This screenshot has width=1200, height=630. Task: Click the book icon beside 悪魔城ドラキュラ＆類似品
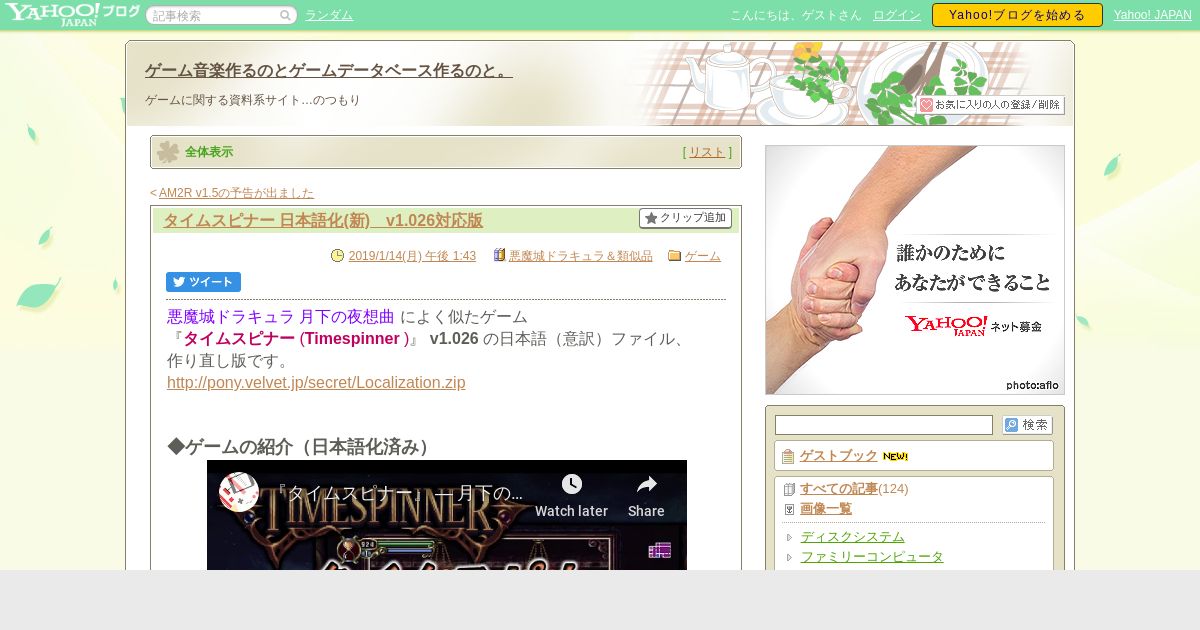[500, 255]
